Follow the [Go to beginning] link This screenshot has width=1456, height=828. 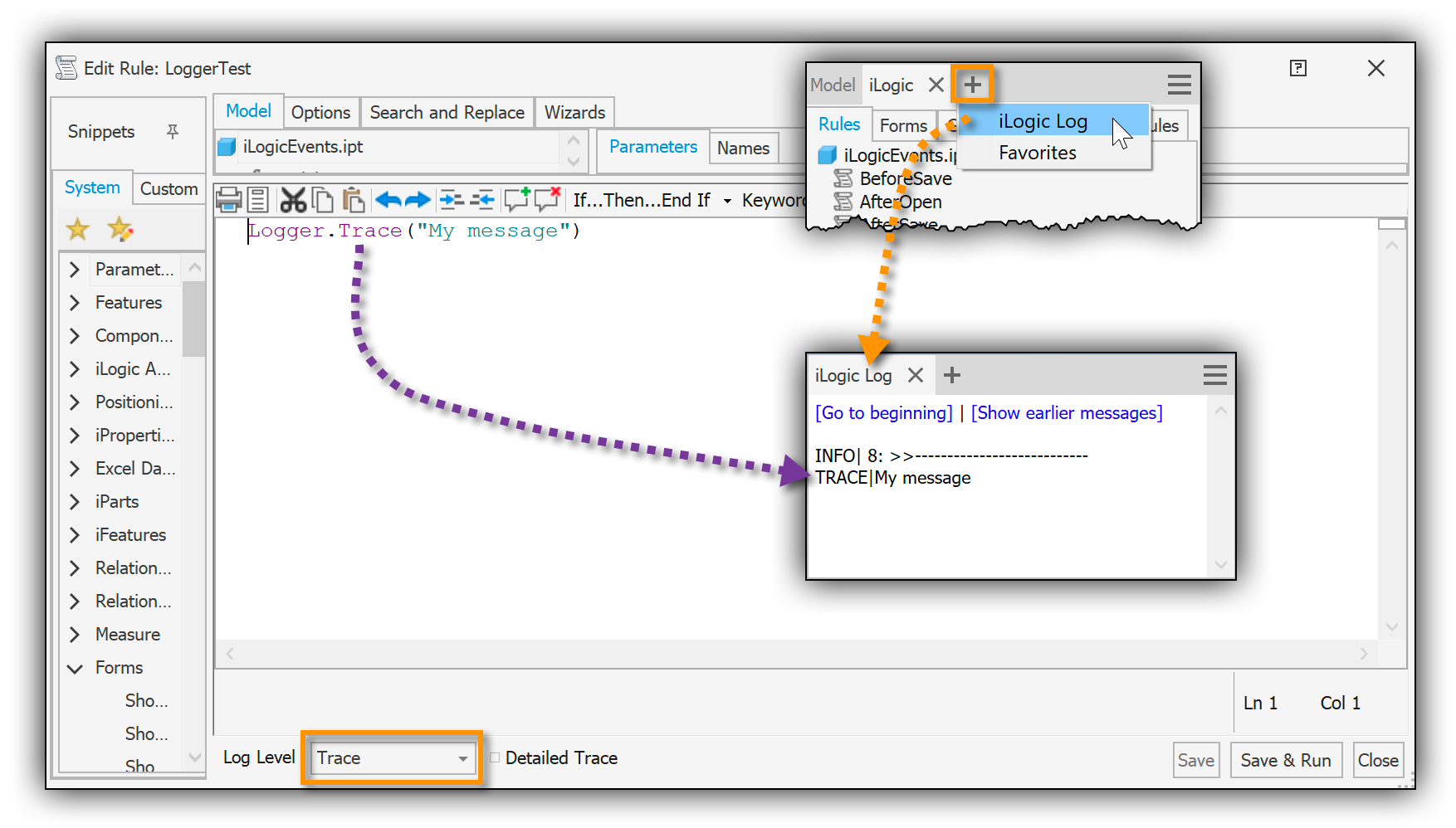(884, 413)
